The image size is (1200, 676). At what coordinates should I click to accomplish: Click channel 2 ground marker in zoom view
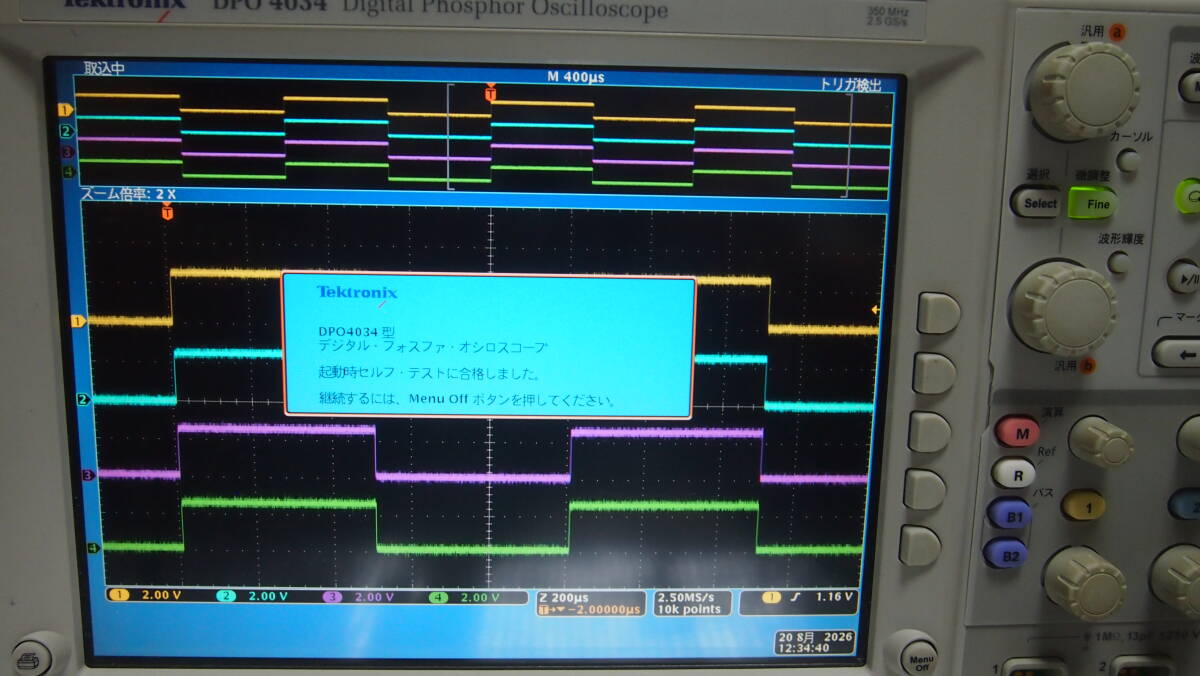(83, 400)
